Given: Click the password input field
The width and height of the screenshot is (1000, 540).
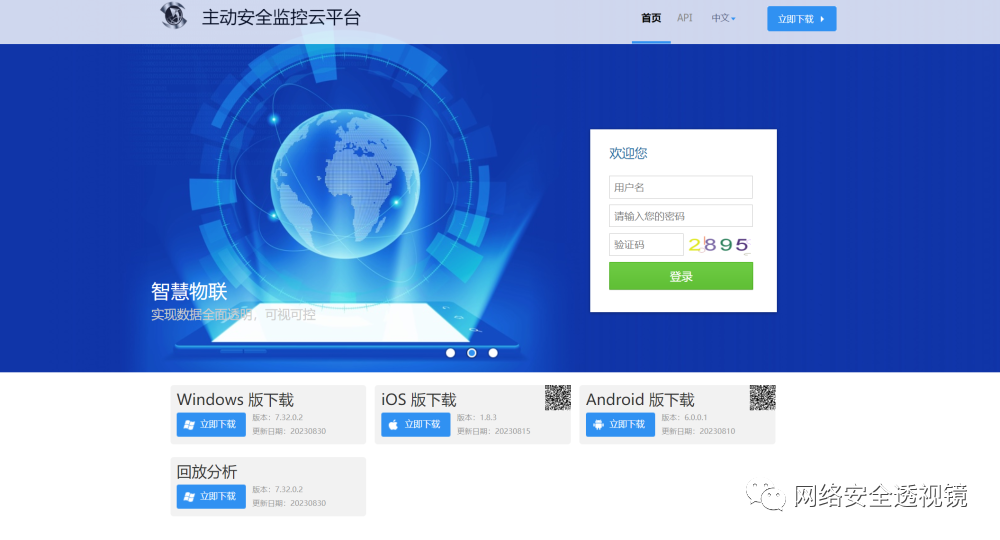Looking at the screenshot, I should click(680, 216).
